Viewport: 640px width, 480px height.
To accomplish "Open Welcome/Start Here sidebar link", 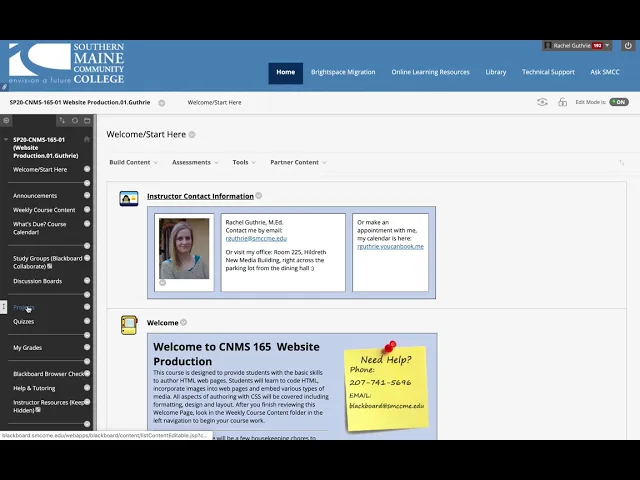I will tap(40, 169).
